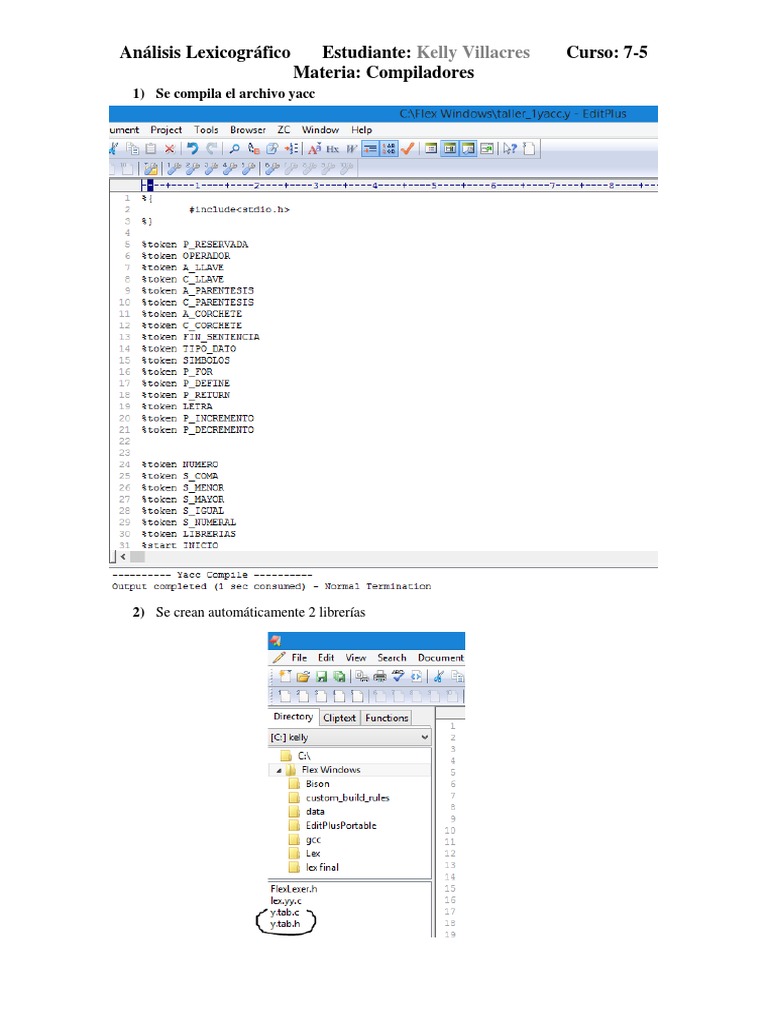Click the Copy icon in EditPlus toolbar
This screenshot has width=768, height=1024.
click(133, 149)
